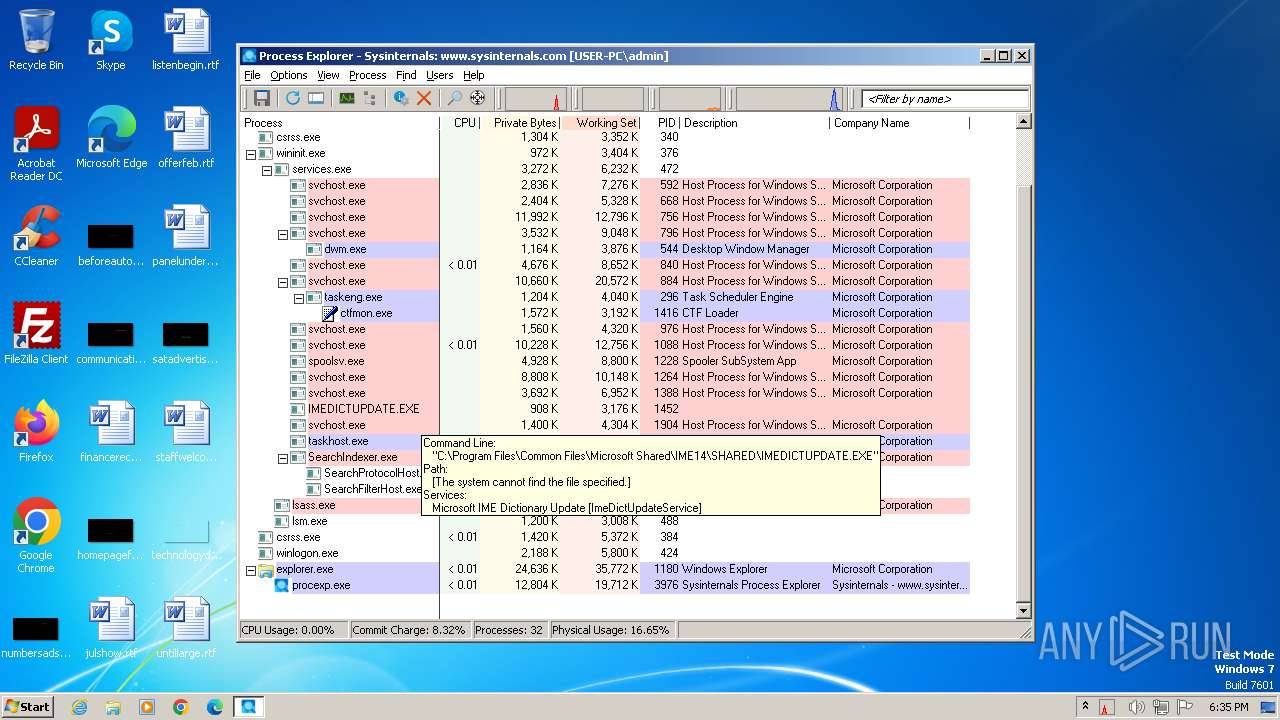Click the Process Explorer taskbar button
Image resolution: width=1280 pixels, height=720 pixels.
tap(248, 707)
